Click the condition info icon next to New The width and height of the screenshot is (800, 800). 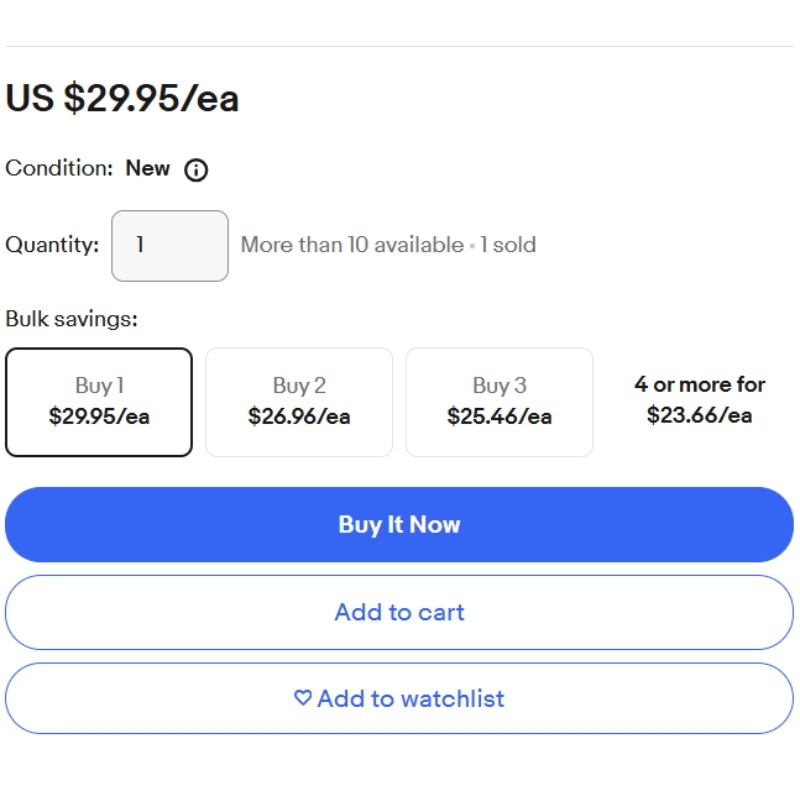click(x=196, y=170)
